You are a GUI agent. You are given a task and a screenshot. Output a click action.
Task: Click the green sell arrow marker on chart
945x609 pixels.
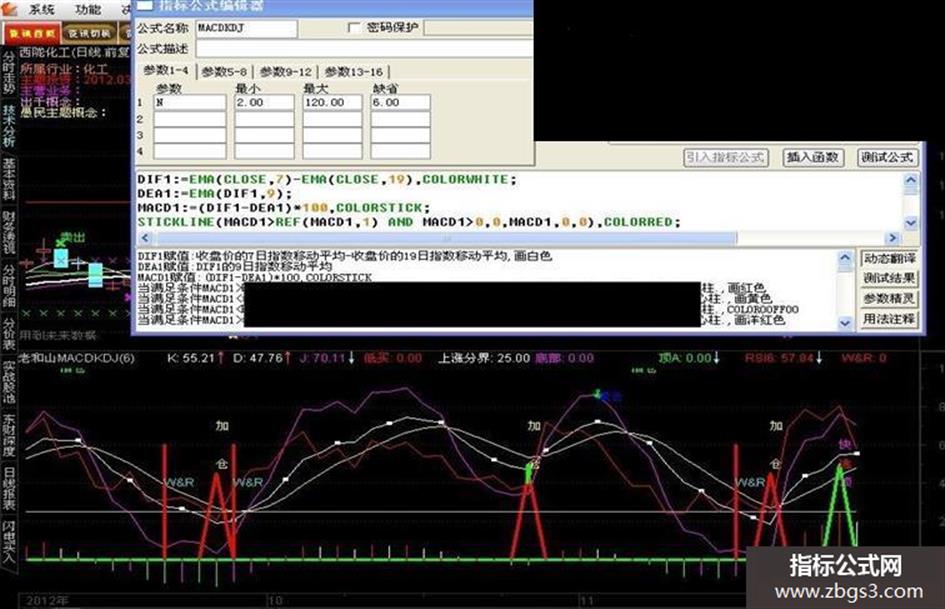(599, 394)
